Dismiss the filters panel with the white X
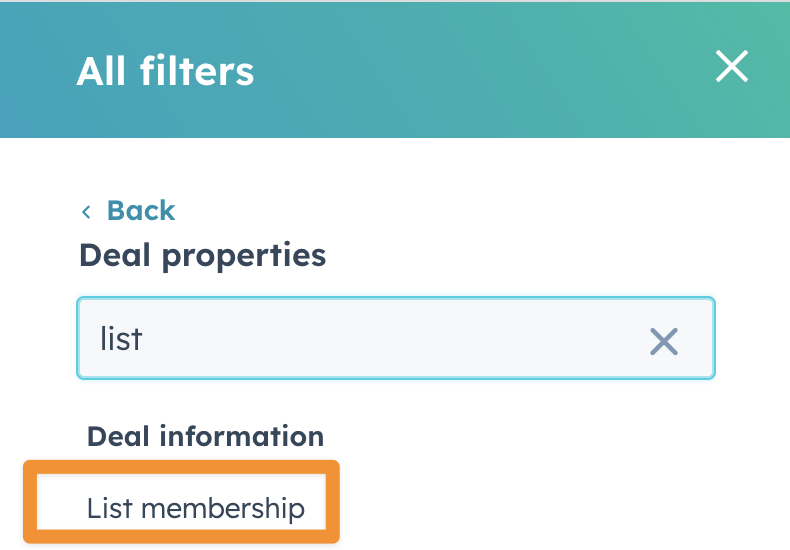790x550 pixels. click(732, 67)
